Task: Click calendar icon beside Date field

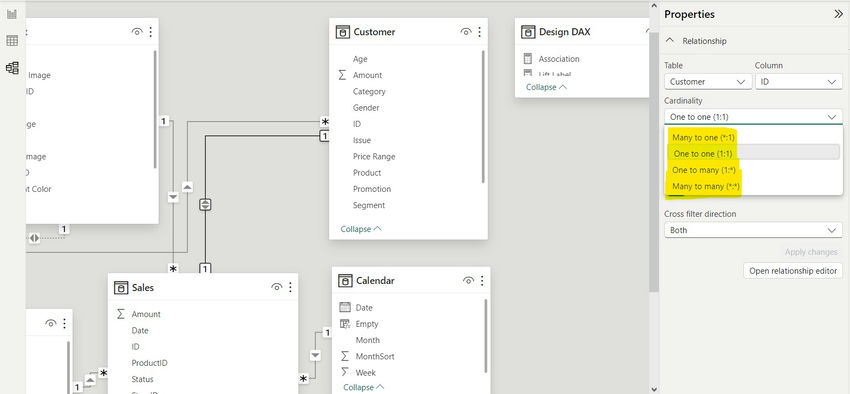Action: pos(345,307)
